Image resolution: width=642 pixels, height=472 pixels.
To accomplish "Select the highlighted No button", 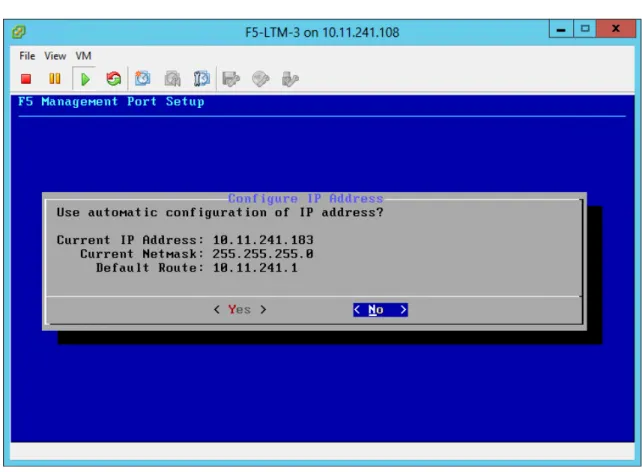I will pos(380,309).
